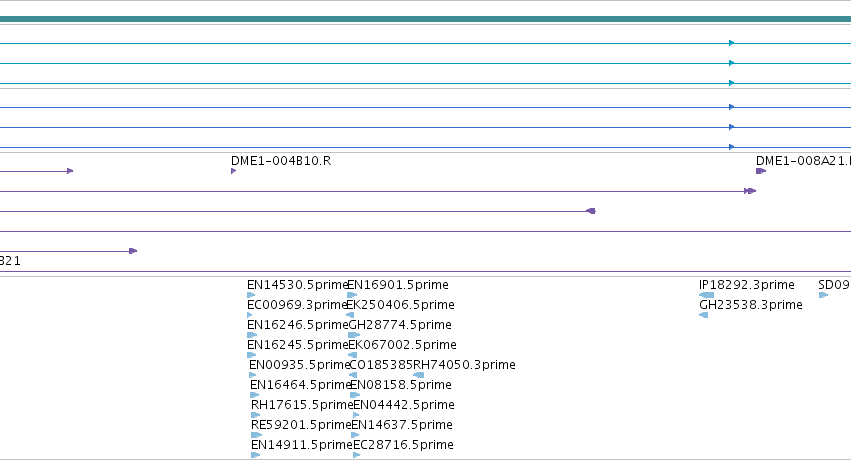Click the DME1-004B10.R feature label
Image resolution: width=851 pixels, height=460 pixels.
click(x=281, y=161)
